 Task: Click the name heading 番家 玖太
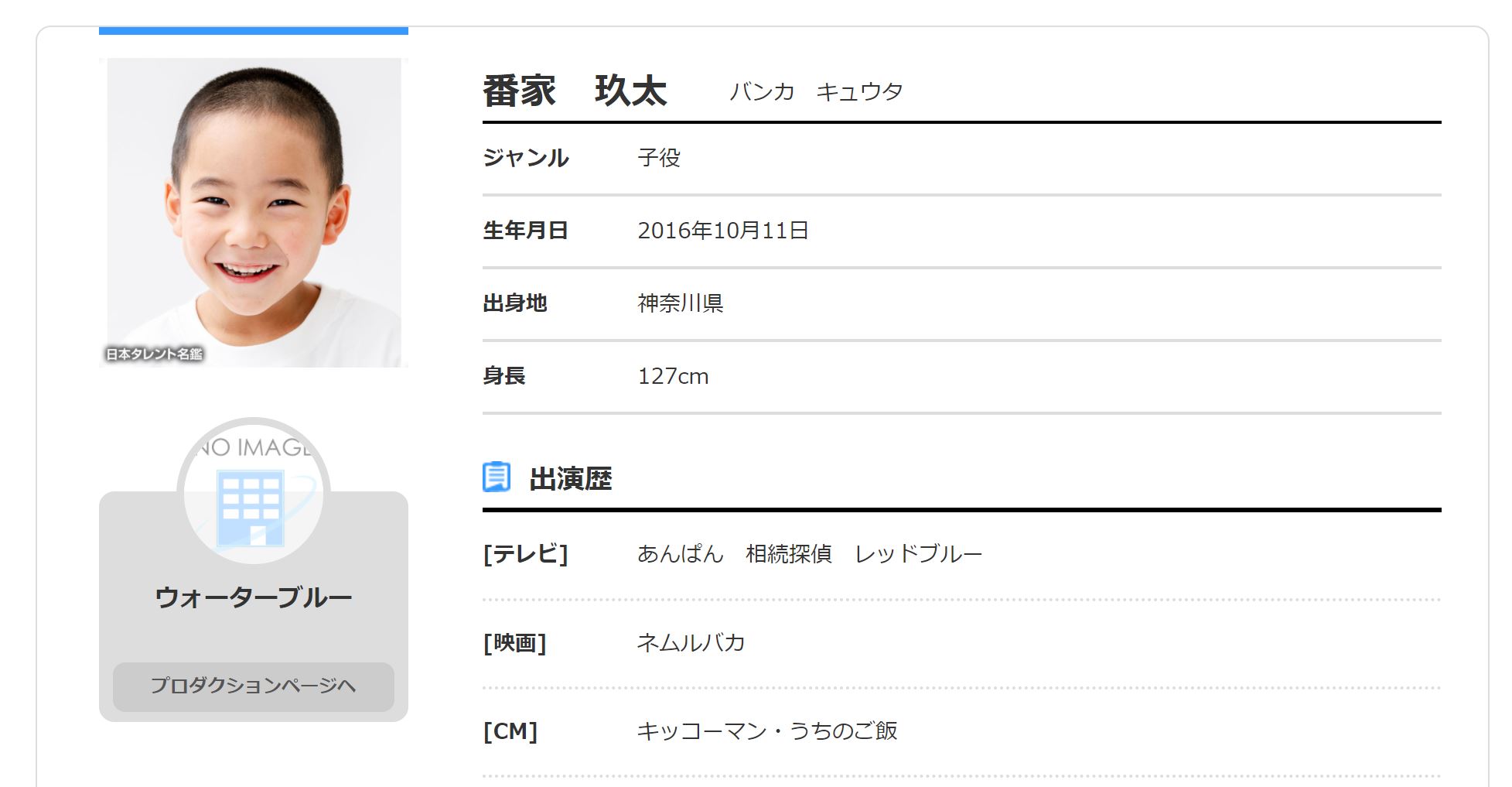(x=574, y=91)
